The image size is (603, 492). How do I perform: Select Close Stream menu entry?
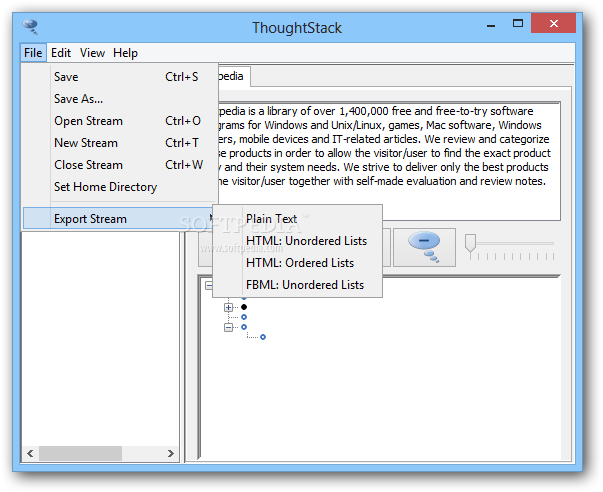(120, 165)
